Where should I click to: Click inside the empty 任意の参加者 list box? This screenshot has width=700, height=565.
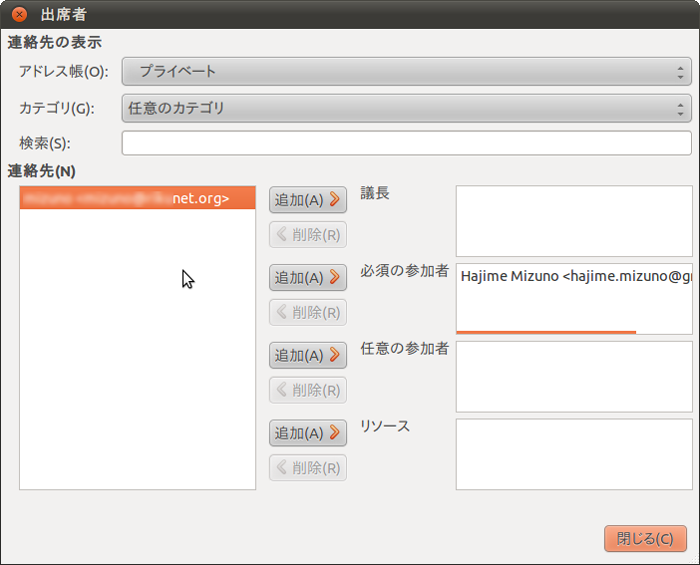(574, 377)
